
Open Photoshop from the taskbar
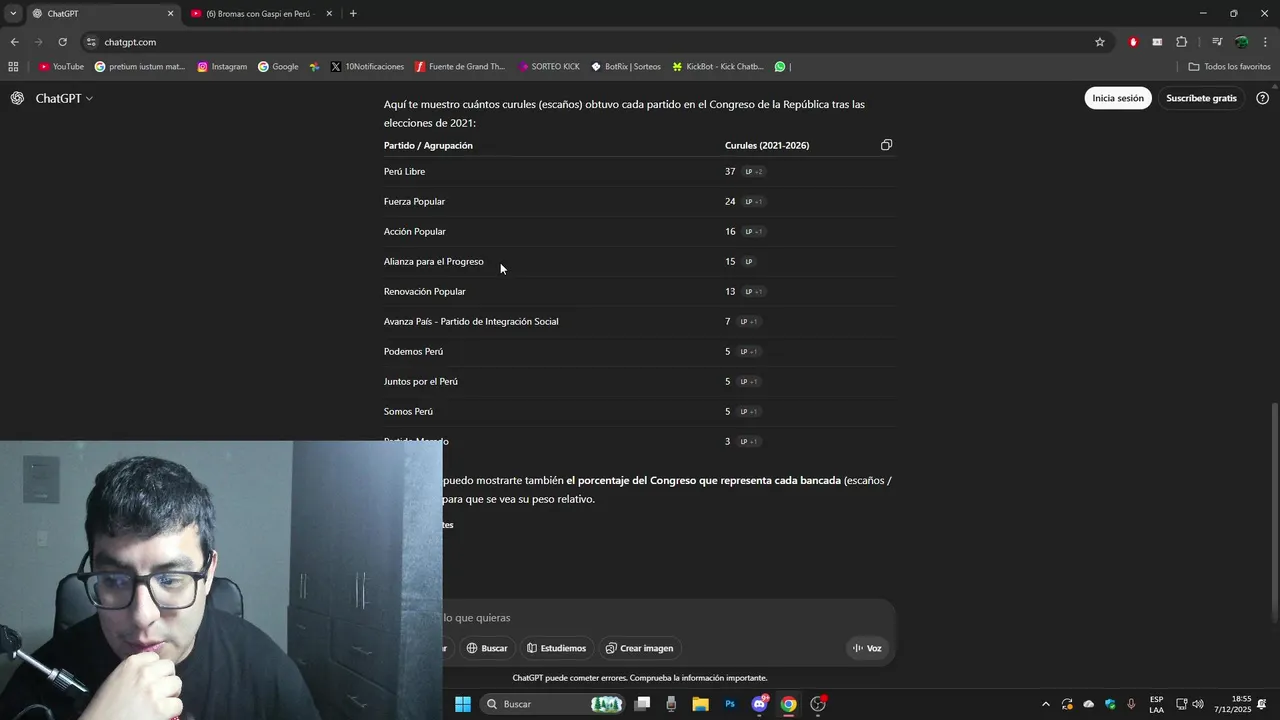point(730,704)
